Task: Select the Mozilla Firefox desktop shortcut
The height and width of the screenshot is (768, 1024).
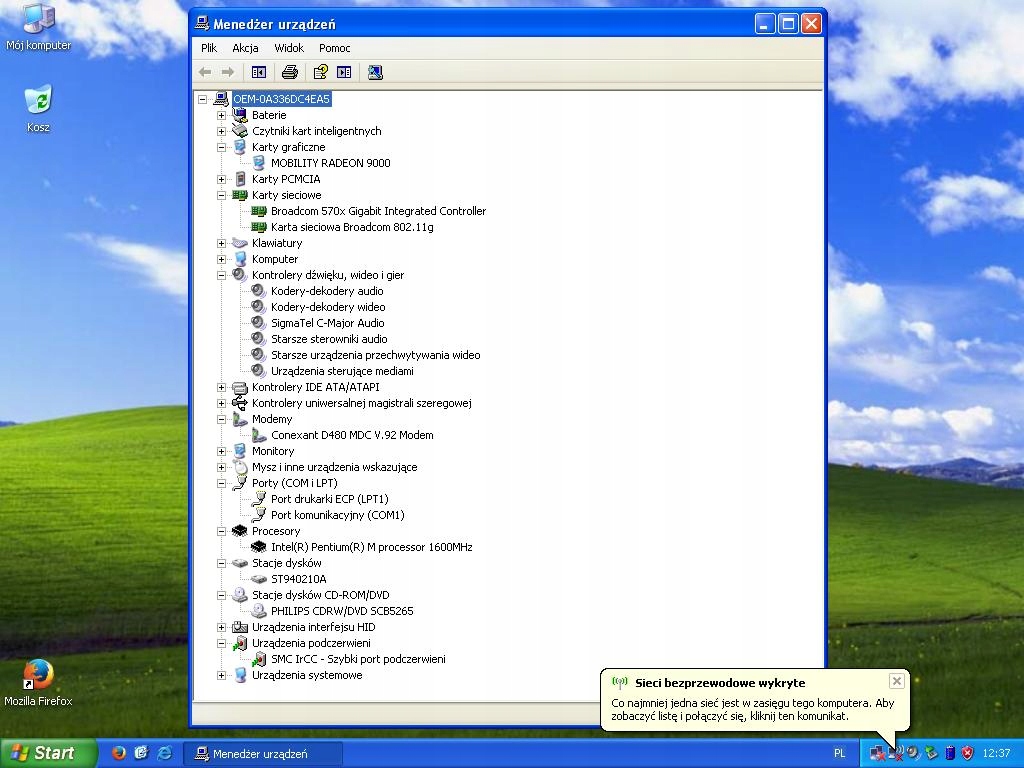Action: (39, 683)
